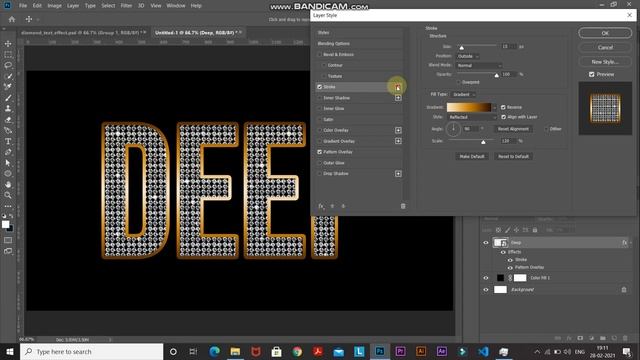This screenshot has width=640, height=360.
Task: Open Visual Studio Code from the taskbar
Action: coord(483,351)
